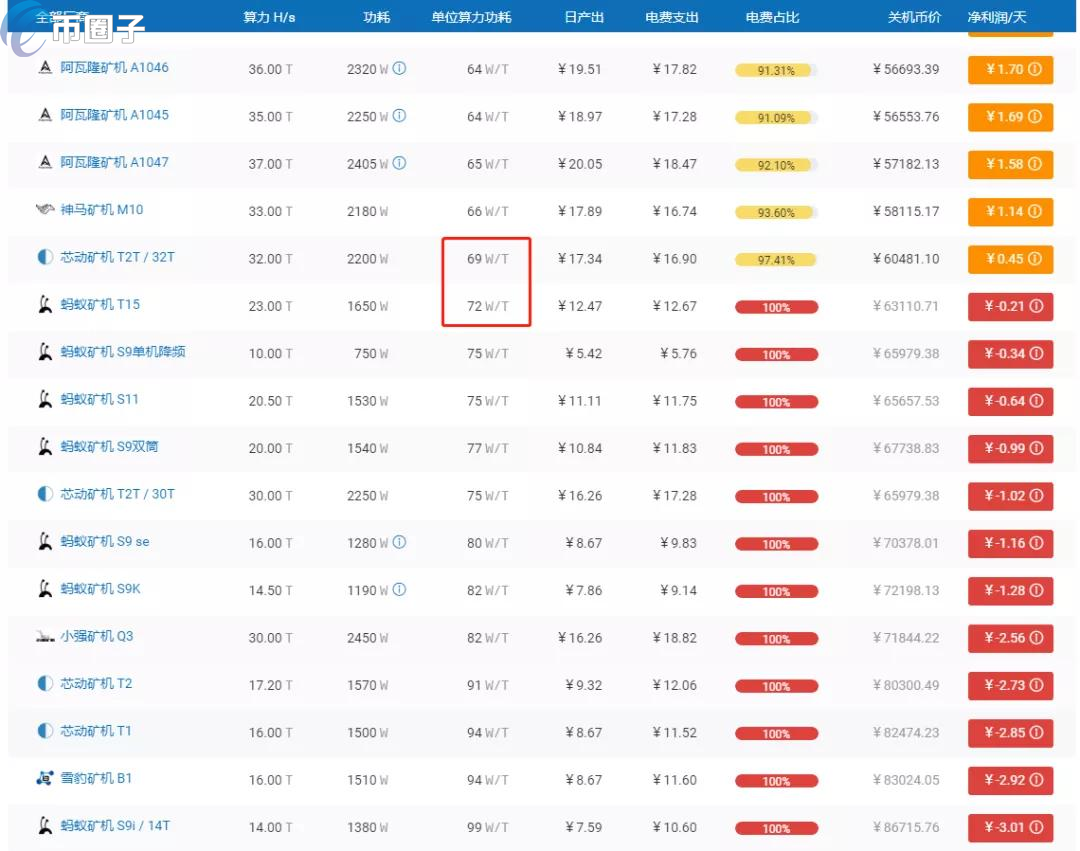Open 蚂蚁矿机 S9双筒 miner link

(x=109, y=447)
